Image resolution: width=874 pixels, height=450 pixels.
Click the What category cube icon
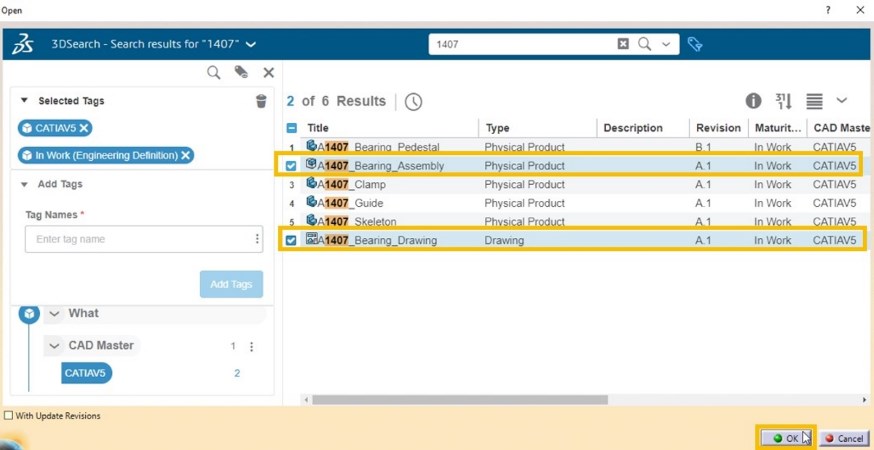(29, 314)
